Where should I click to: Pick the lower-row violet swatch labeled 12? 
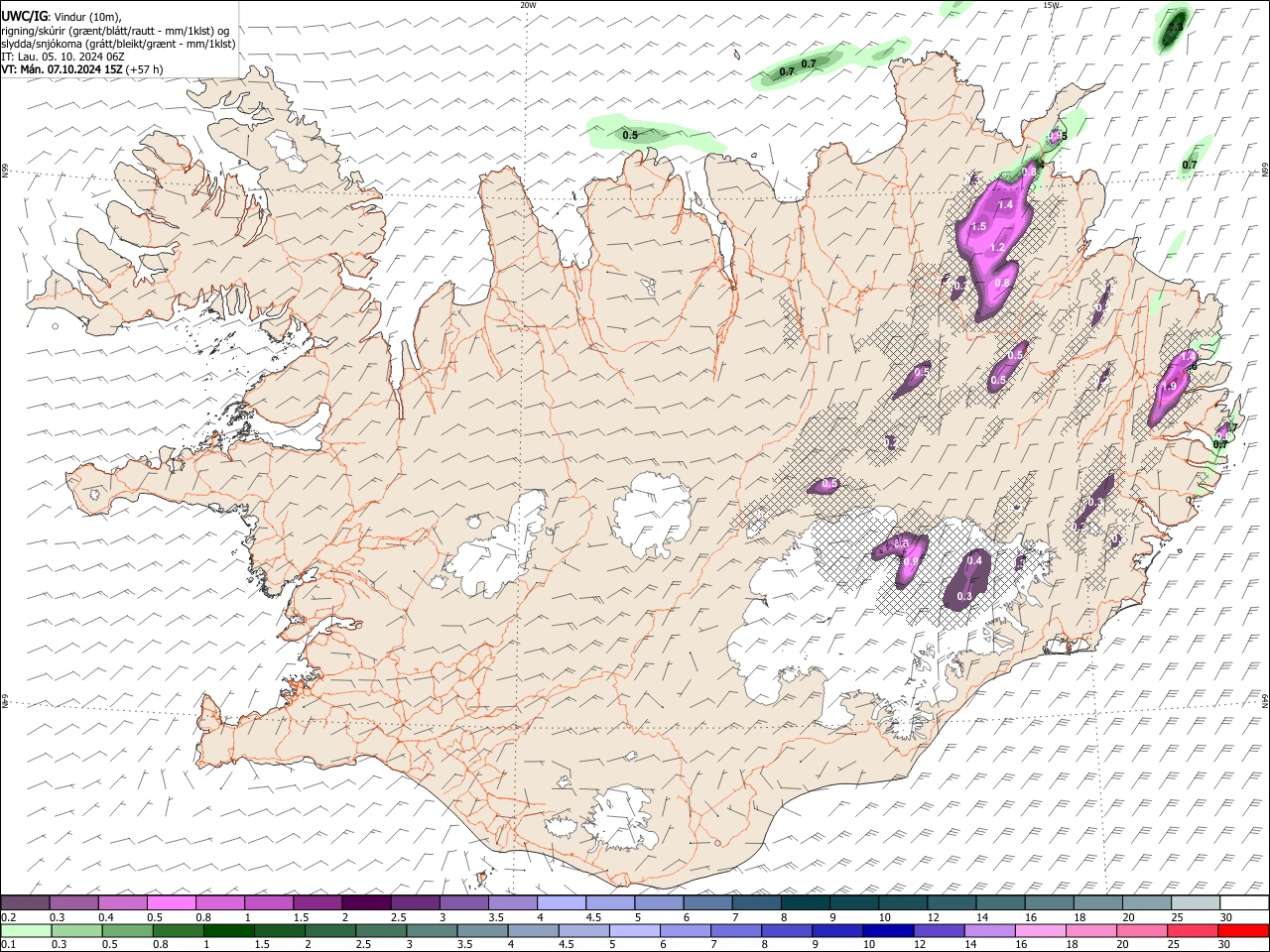point(938,930)
